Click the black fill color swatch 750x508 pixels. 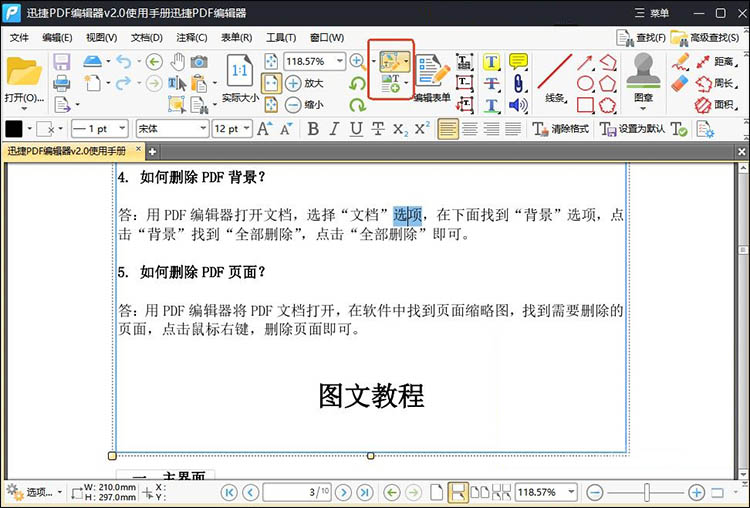(x=14, y=129)
